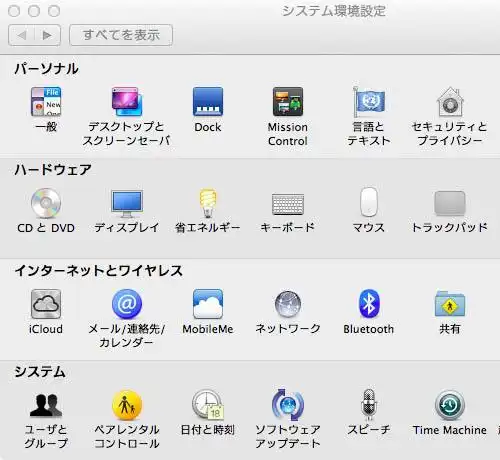Open MobileMe cloud icon
Viewport: 500px width, 460px height.
[208, 304]
